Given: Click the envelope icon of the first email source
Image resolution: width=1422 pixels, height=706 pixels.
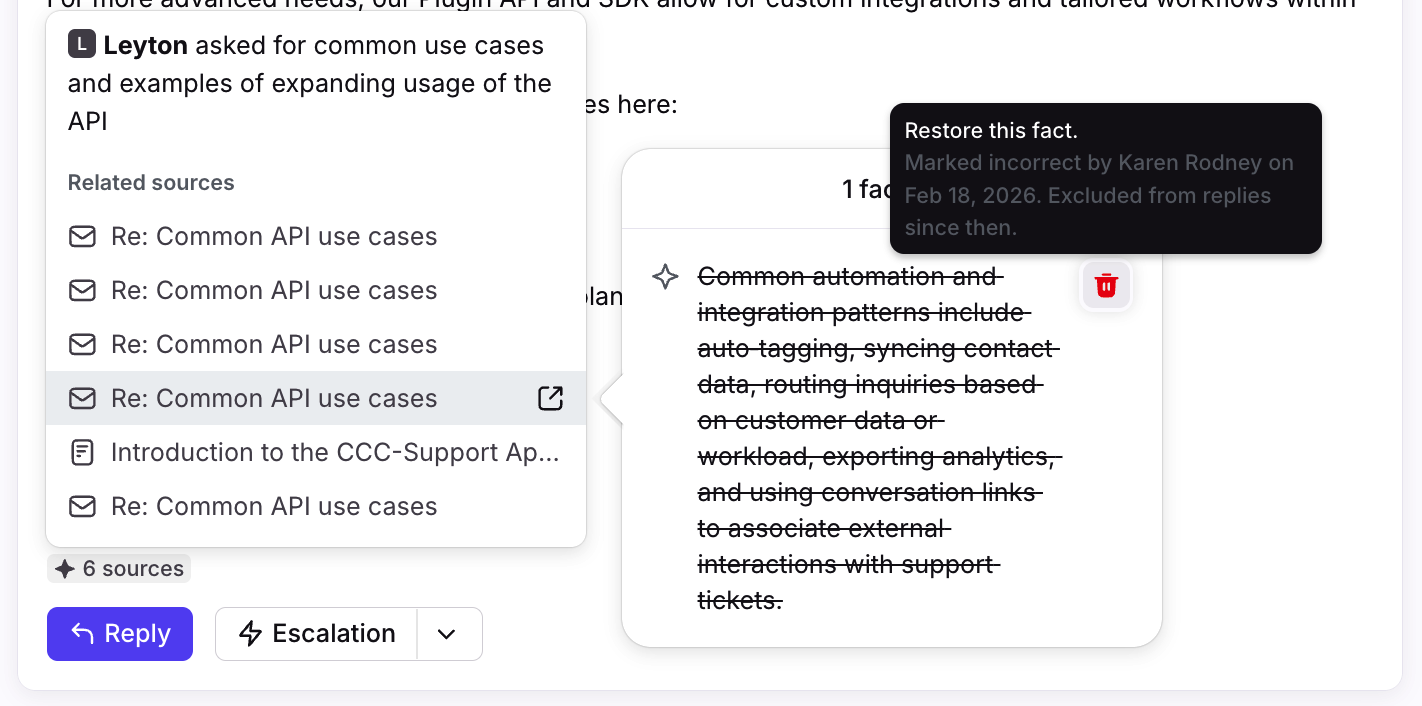Looking at the screenshot, I should pos(82,237).
